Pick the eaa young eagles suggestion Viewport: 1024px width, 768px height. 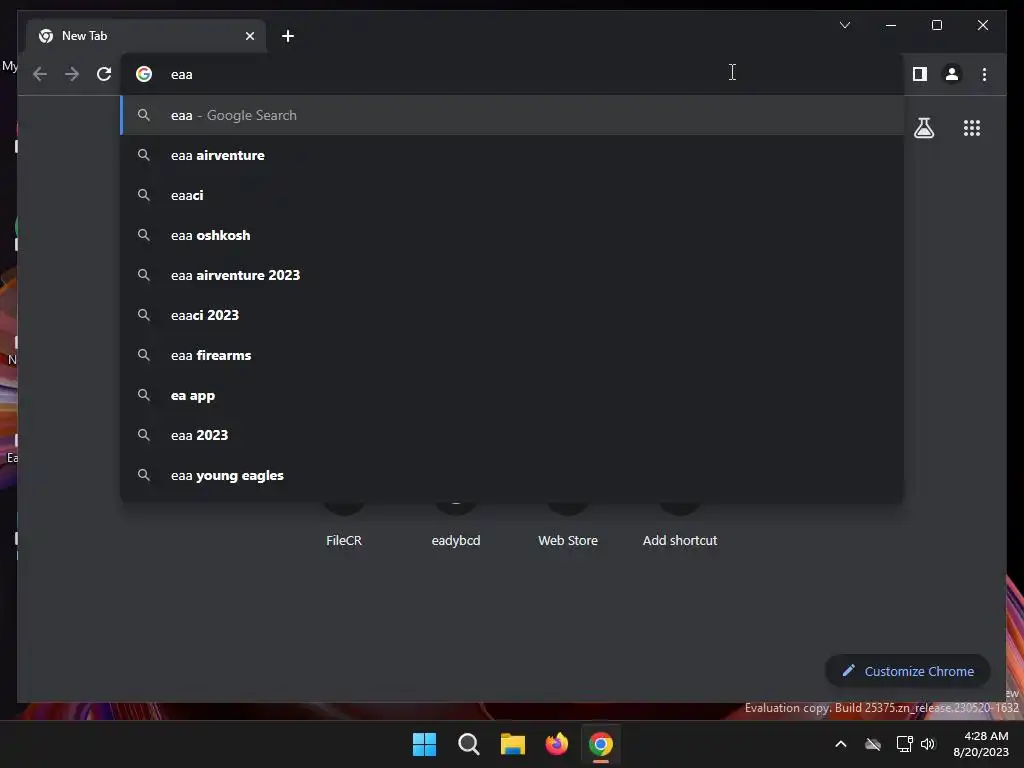point(512,475)
